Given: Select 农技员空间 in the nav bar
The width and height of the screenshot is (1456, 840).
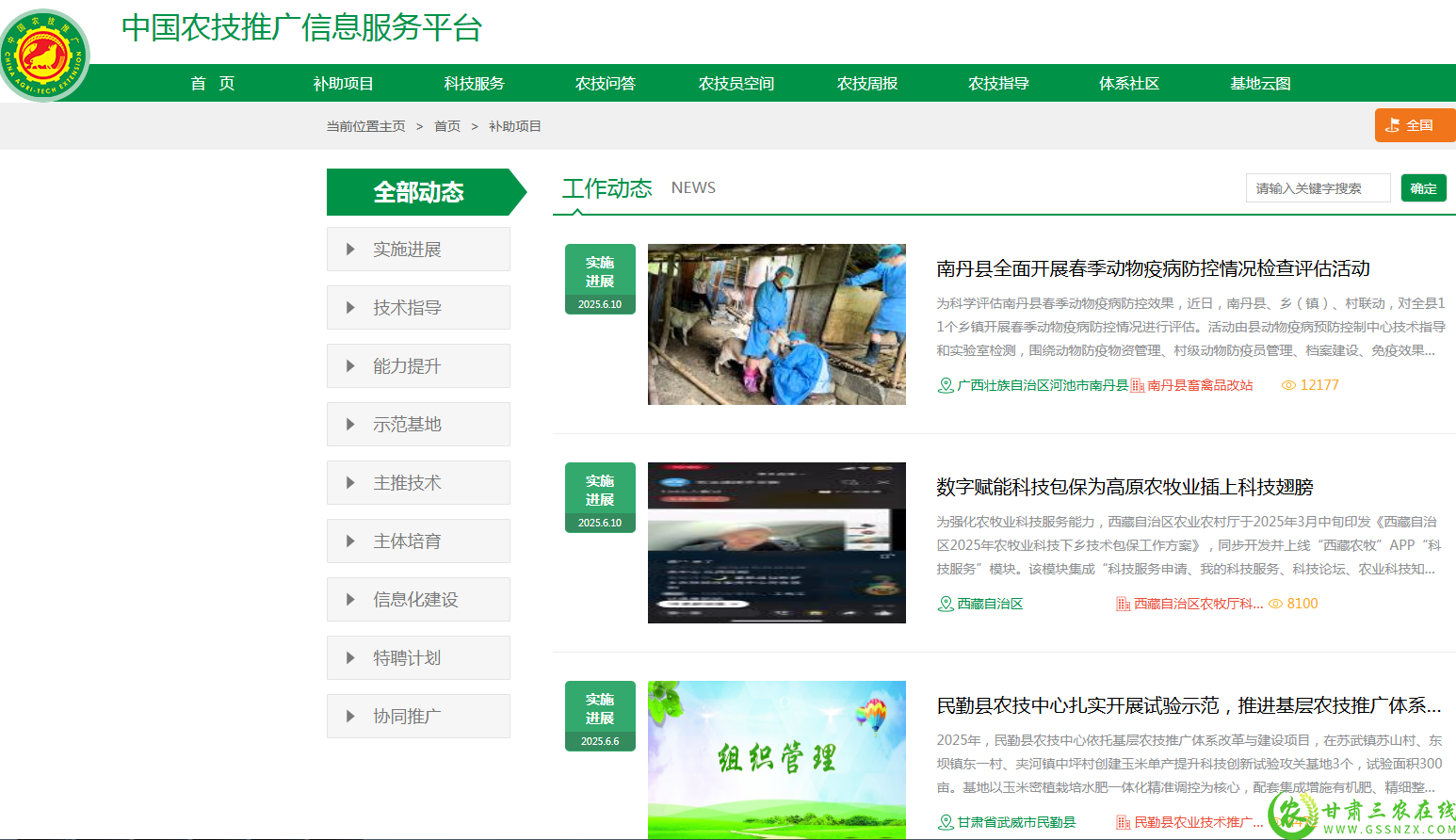Looking at the screenshot, I should pyautogui.click(x=736, y=84).
